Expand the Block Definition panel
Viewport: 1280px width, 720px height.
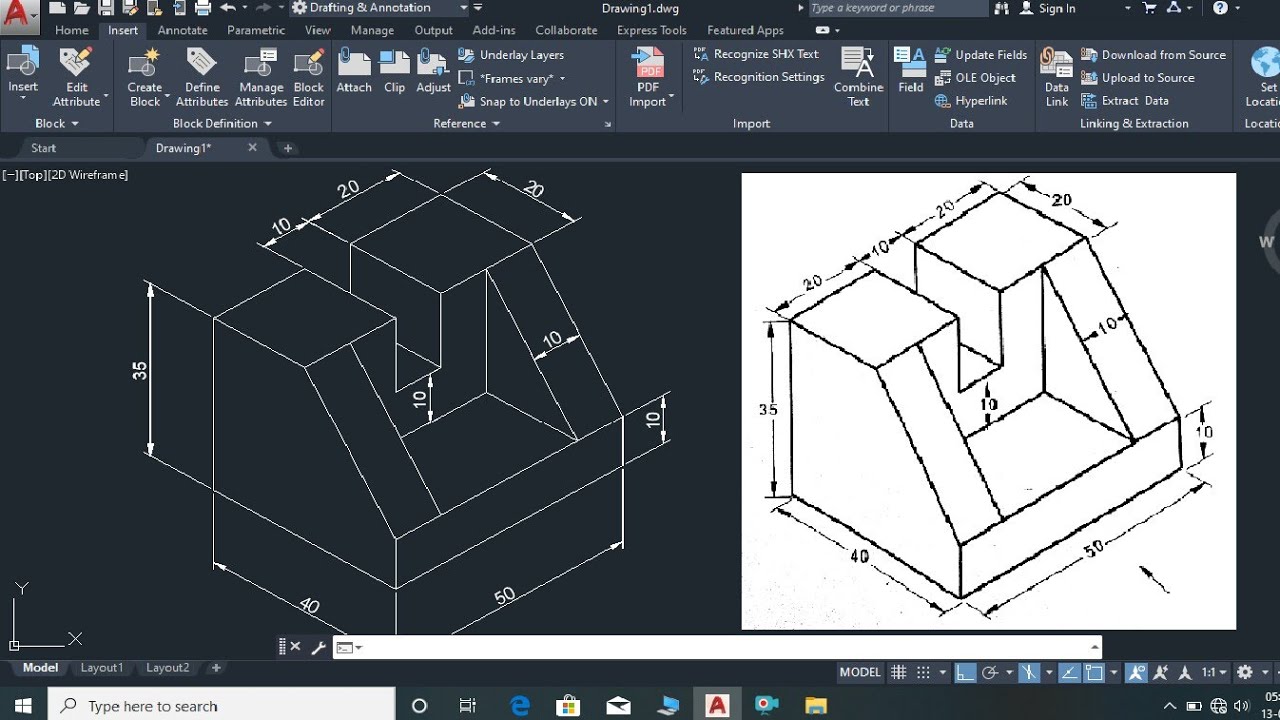click(x=222, y=123)
